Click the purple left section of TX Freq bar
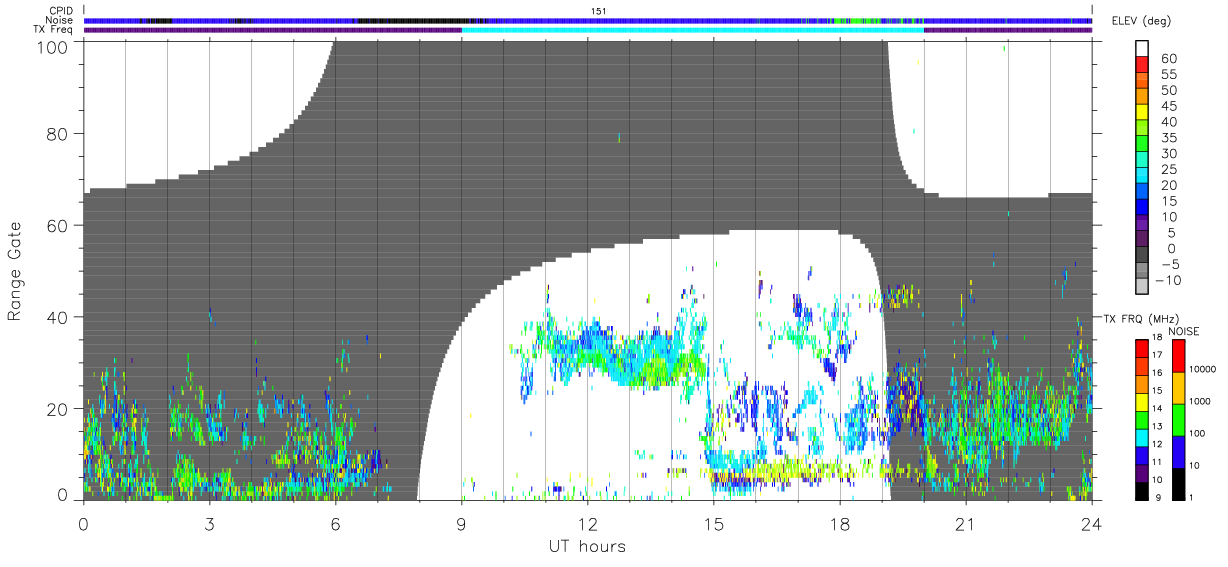This screenshot has height=567, width=1228. point(272,29)
